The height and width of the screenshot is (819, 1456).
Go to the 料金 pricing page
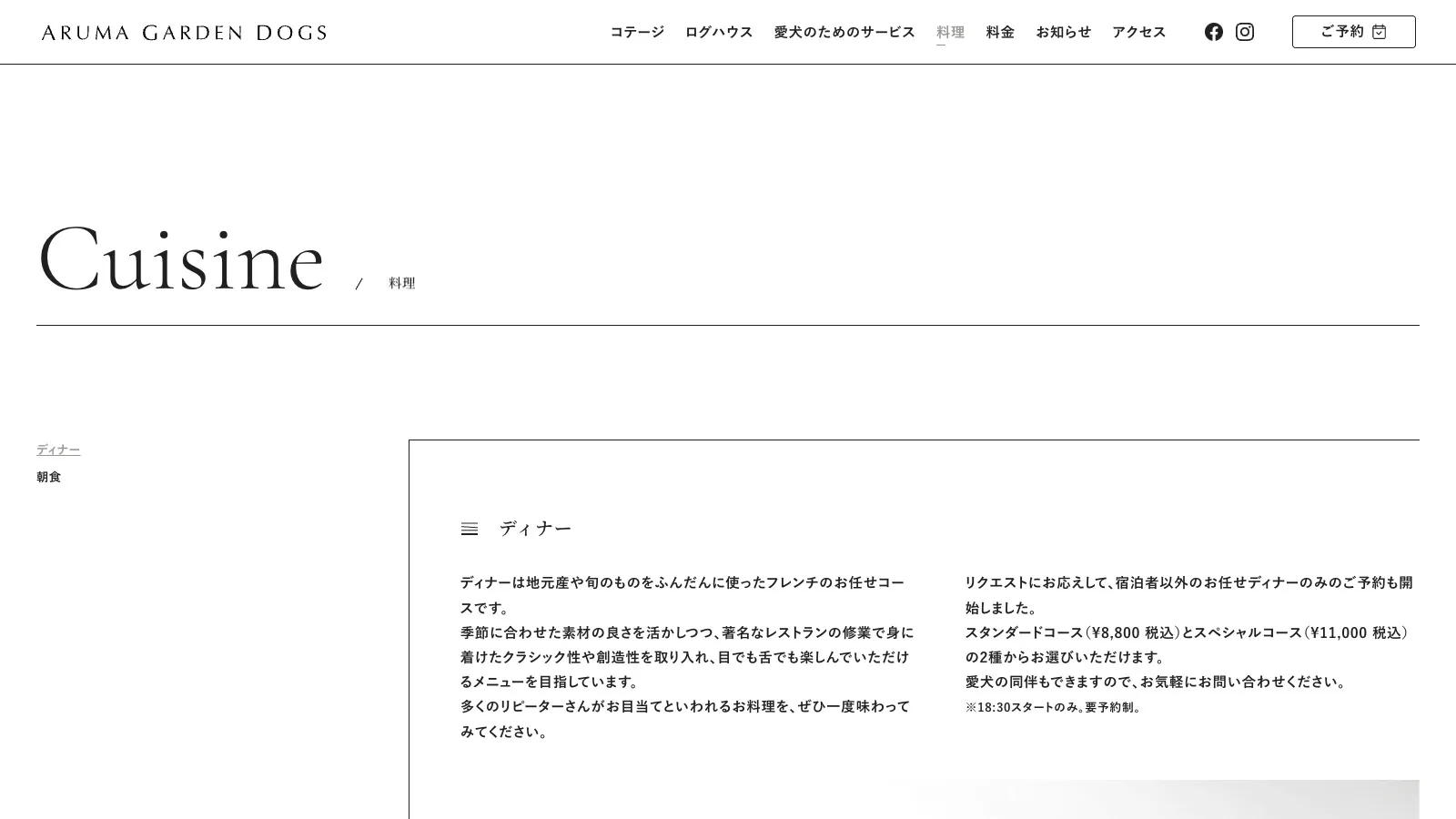click(1000, 32)
